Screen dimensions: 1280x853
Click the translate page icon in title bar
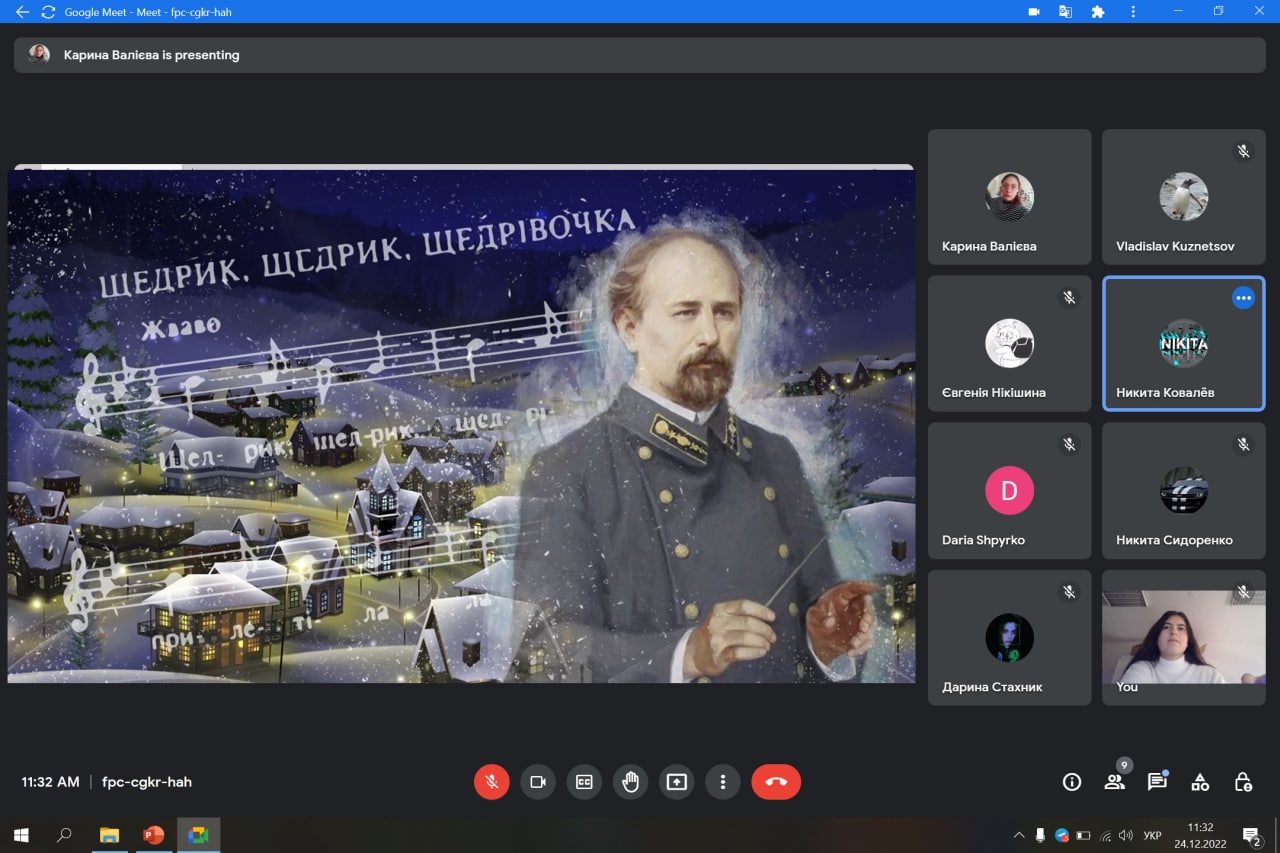pyautogui.click(x=1066, y=12)
